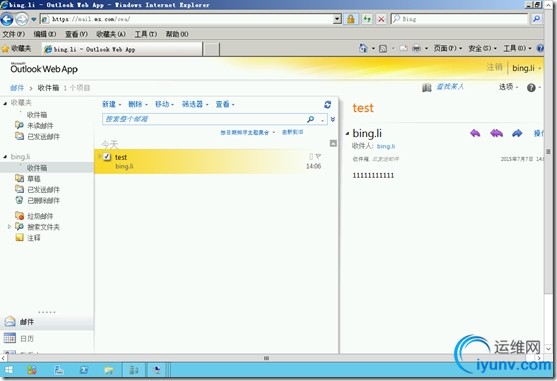The image size is (557, 381).
Task: Click the Reply All double arrow icon
Action: pyautogui.click(x=496, y=133)
